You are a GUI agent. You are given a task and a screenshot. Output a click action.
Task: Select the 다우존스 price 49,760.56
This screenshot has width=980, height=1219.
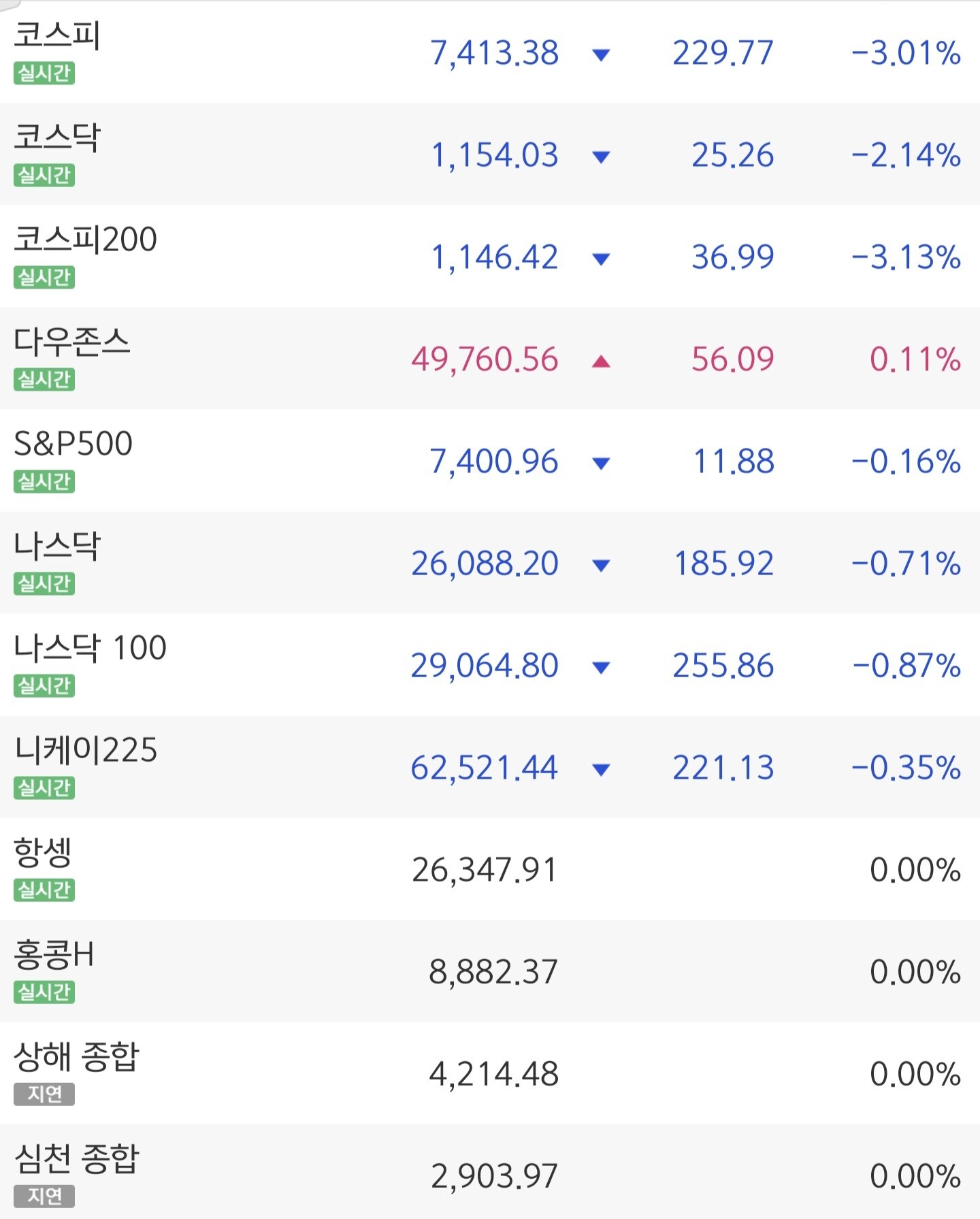(x=485, y=359)
